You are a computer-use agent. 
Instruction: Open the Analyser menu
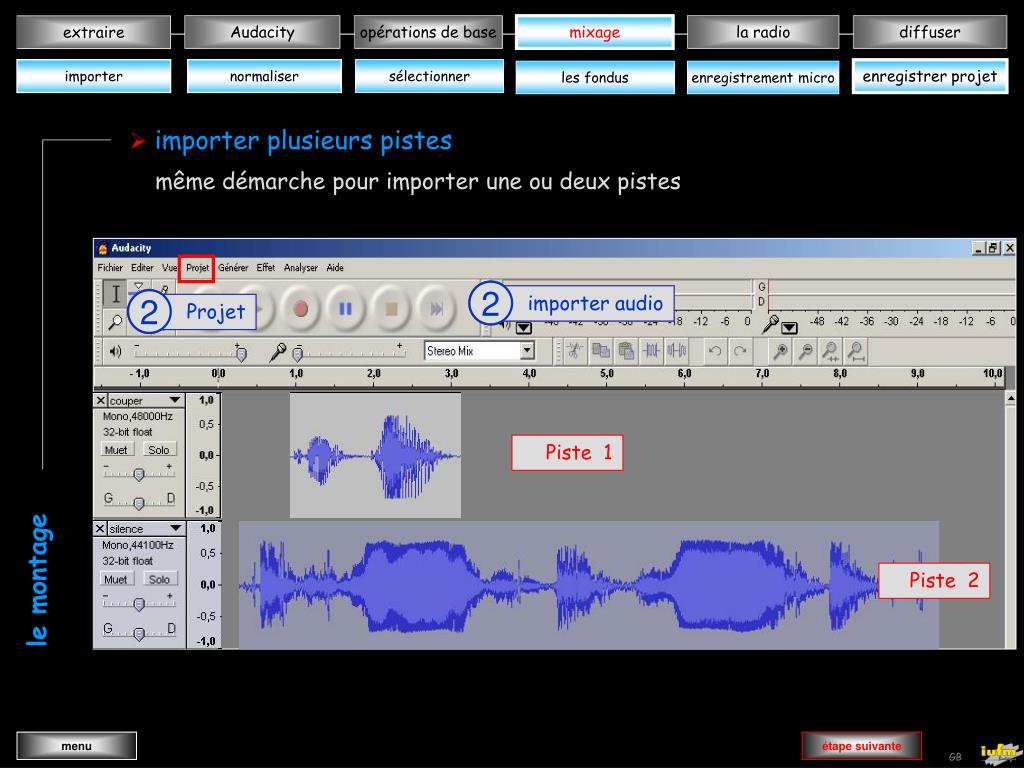[x=301, y=268]
